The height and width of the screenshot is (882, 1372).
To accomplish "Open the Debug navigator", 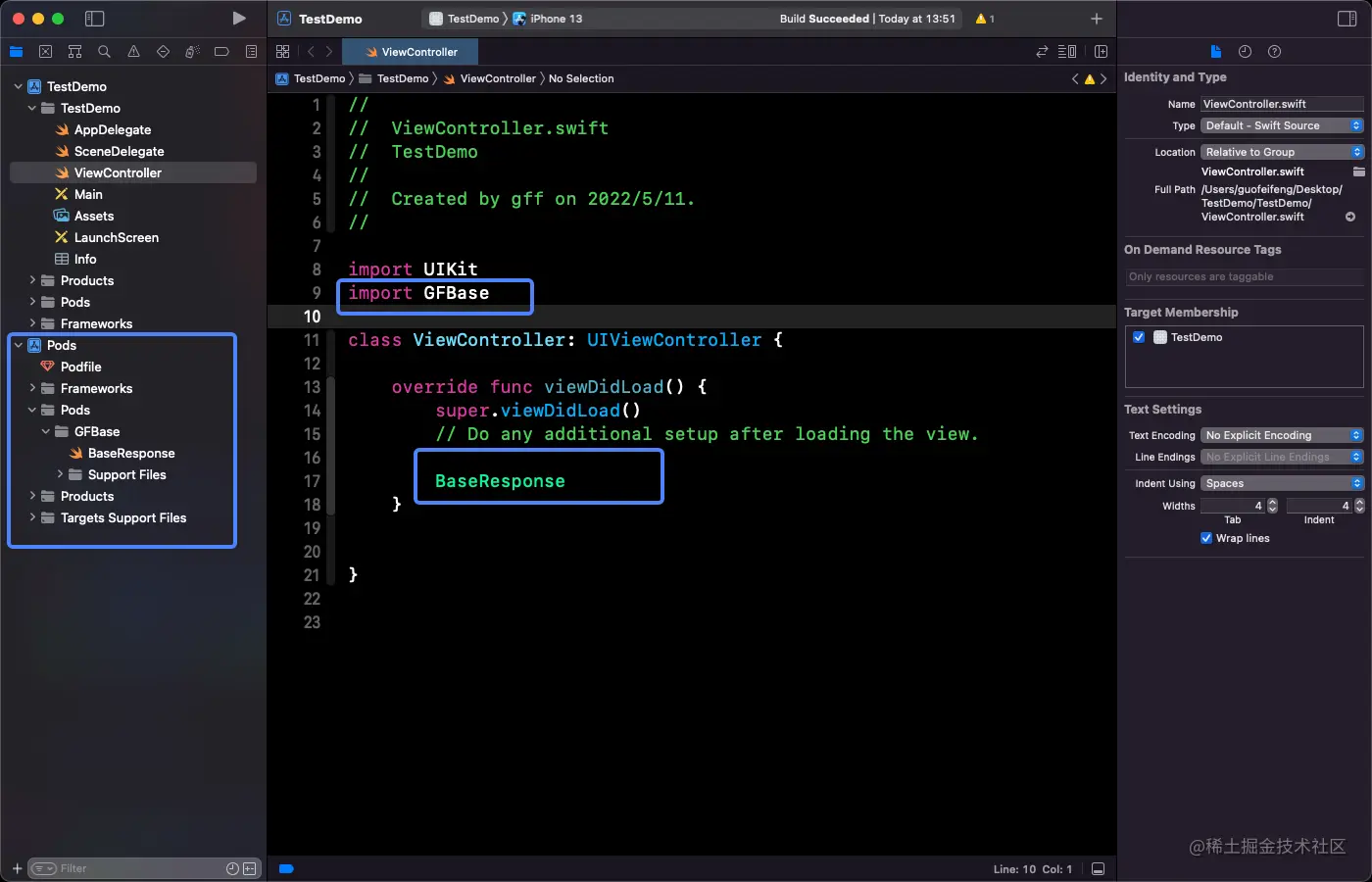I will [x=192, y=52].
